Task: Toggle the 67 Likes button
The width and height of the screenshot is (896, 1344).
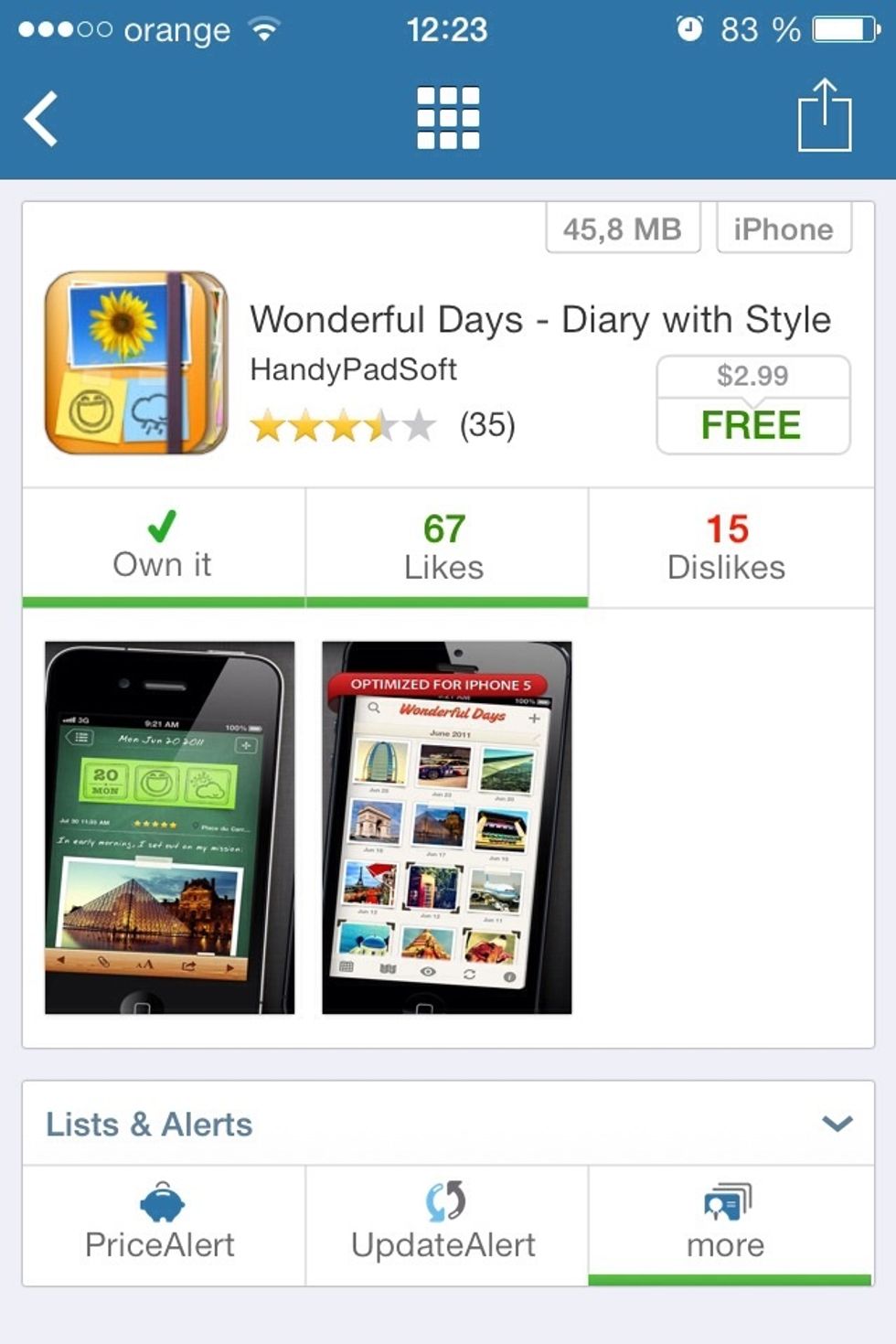Action: [446, 548]
